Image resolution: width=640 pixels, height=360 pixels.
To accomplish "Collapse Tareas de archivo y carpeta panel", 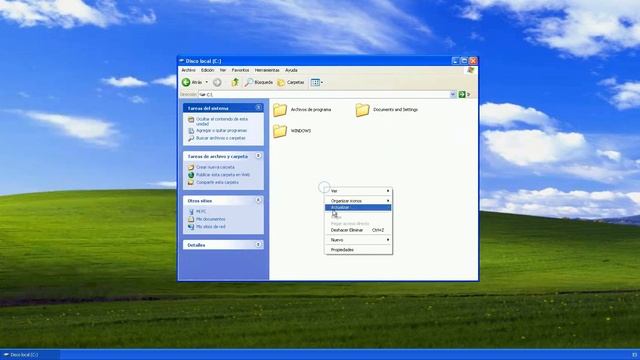I will coord(258,156).
